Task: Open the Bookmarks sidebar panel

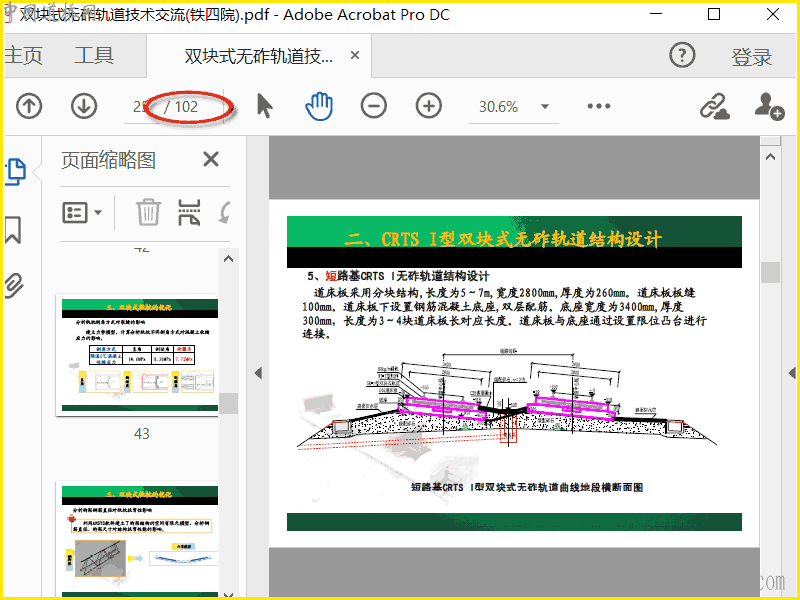Action: (13, 230)
